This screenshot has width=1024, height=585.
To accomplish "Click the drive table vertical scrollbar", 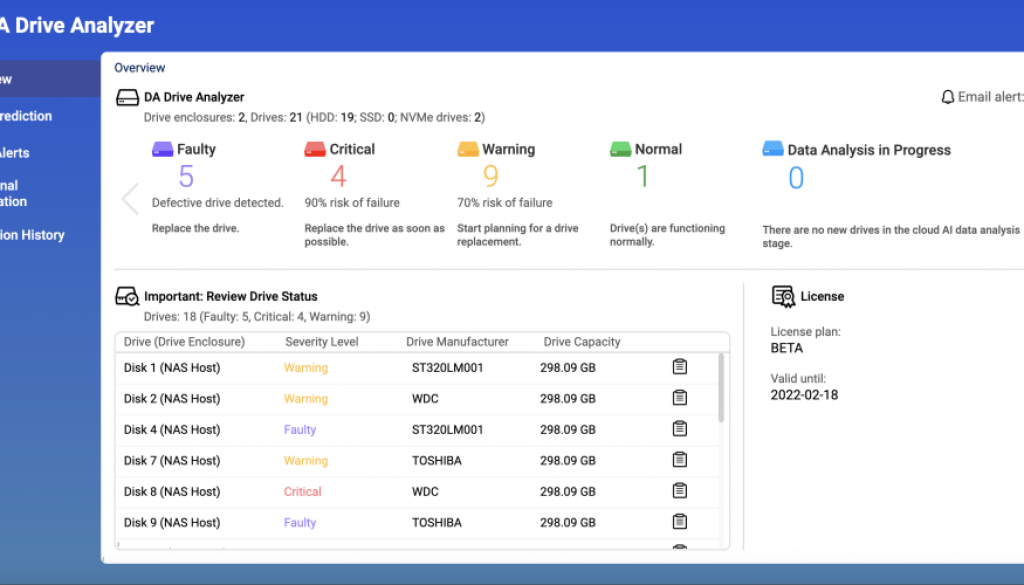I will click(721, 388).
